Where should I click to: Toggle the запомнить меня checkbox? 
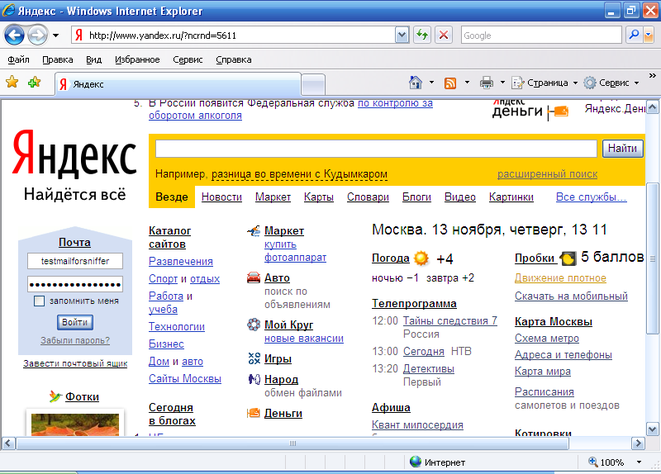pos(39,301)
